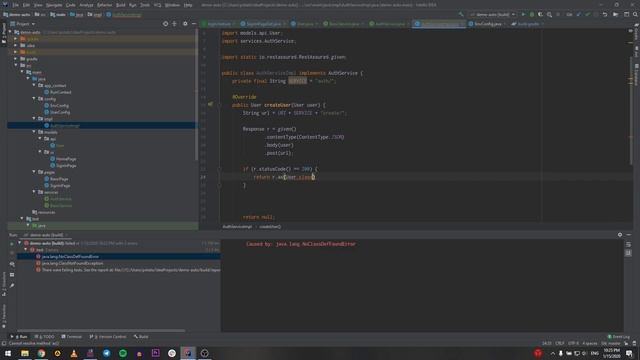Click the Search Everywhere magnifier icon
Viewport: 640px width, 360px height.
[636, 14]
